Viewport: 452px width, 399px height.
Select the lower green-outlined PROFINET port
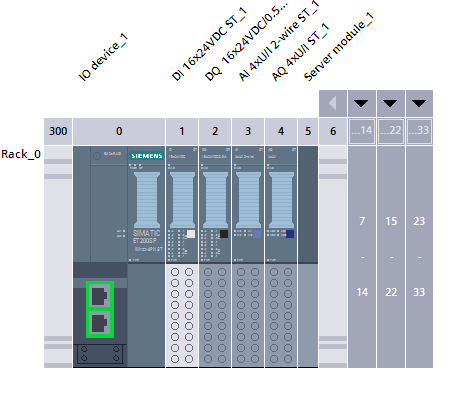pyautogui.click(x=100, y=324)
